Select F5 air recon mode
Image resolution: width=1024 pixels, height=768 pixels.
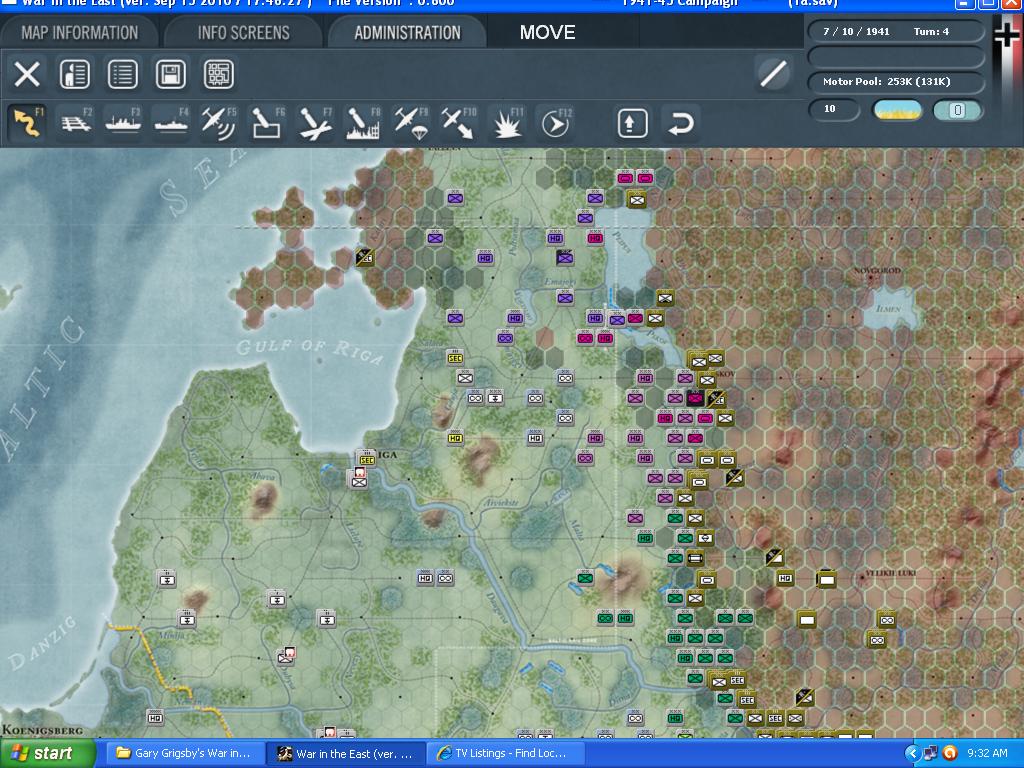pos(219,123)
